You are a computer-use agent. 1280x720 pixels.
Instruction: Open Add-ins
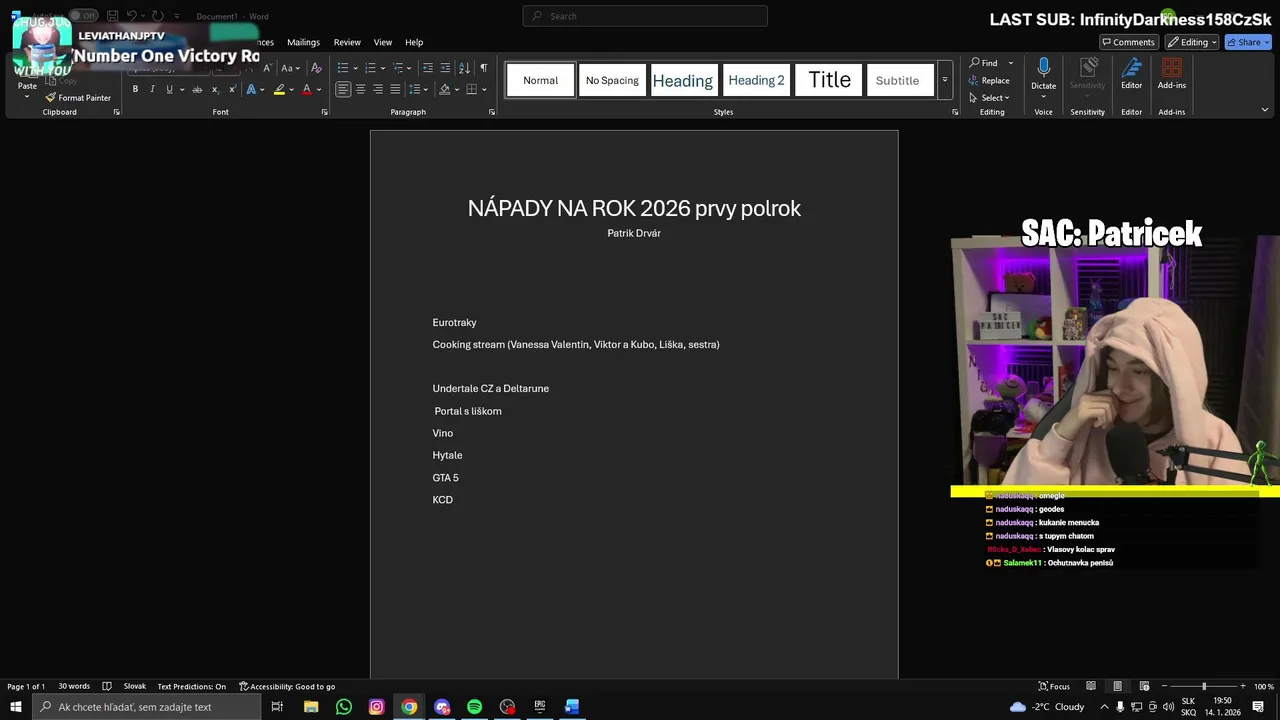(x=1172, y=73)
